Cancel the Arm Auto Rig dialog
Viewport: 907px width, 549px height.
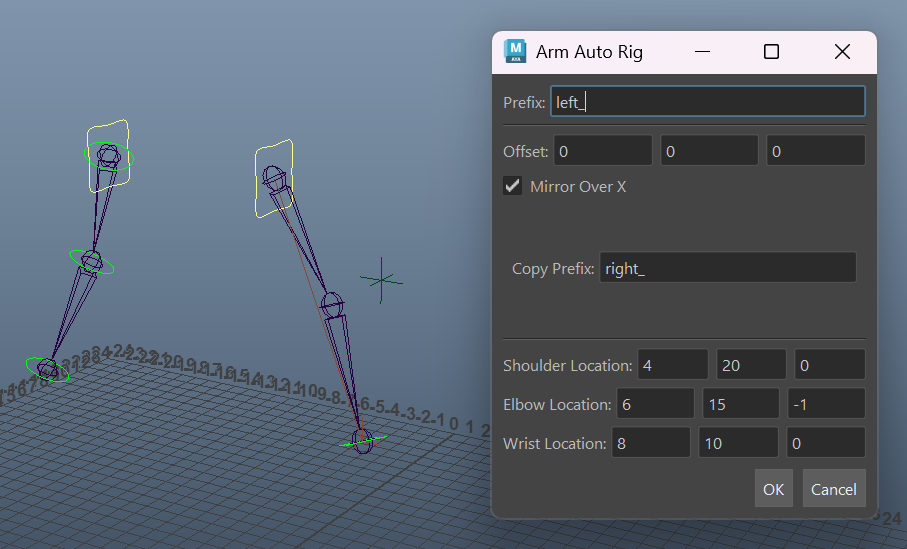[x=834, y=489]
